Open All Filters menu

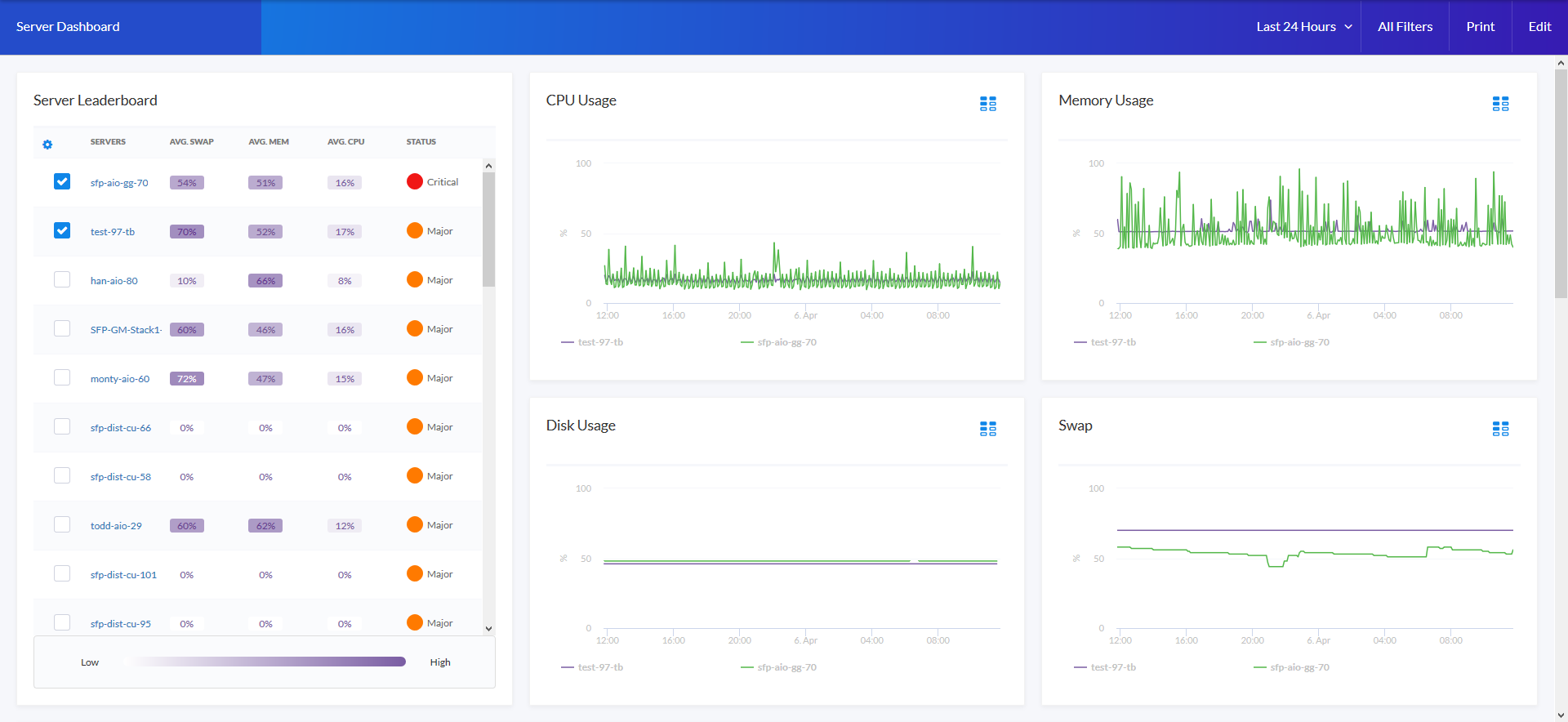(x=1405, y=27)
